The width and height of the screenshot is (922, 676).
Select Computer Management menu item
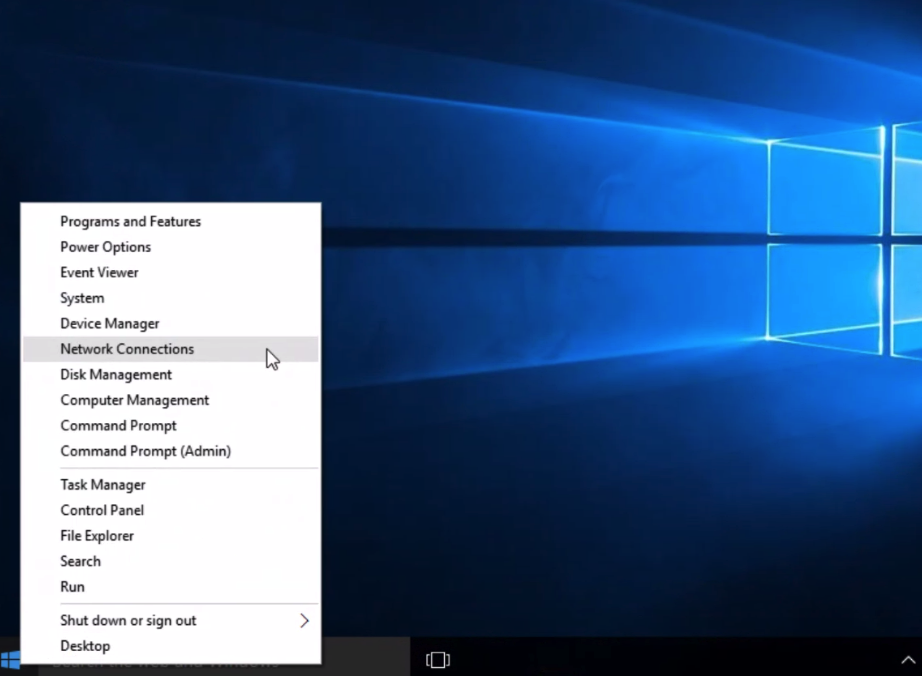pos(171,400)
